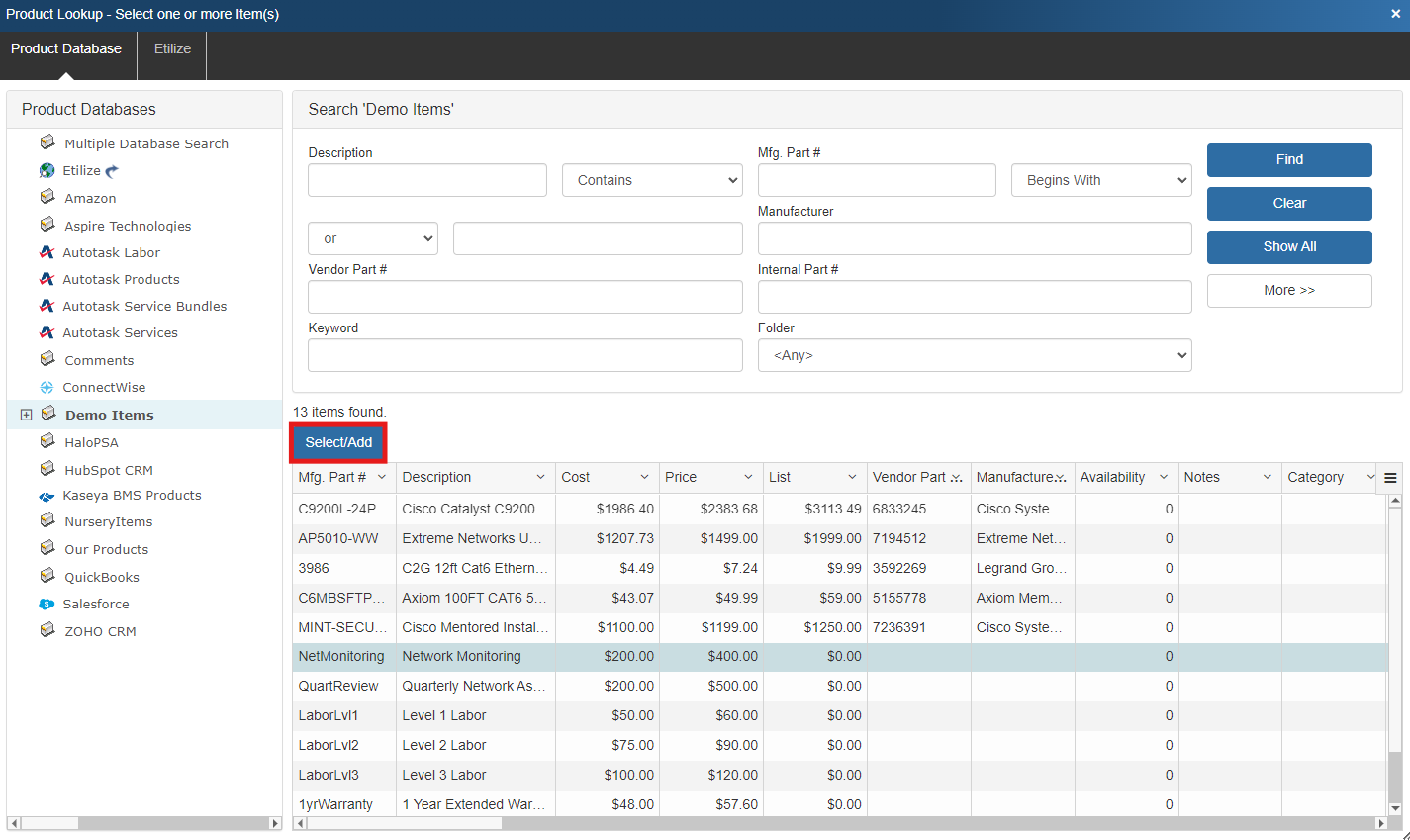The height and width of the screenshot is (840, 1410).
Task: Expand the Demo Items tree node
Action: coord(27,415)
